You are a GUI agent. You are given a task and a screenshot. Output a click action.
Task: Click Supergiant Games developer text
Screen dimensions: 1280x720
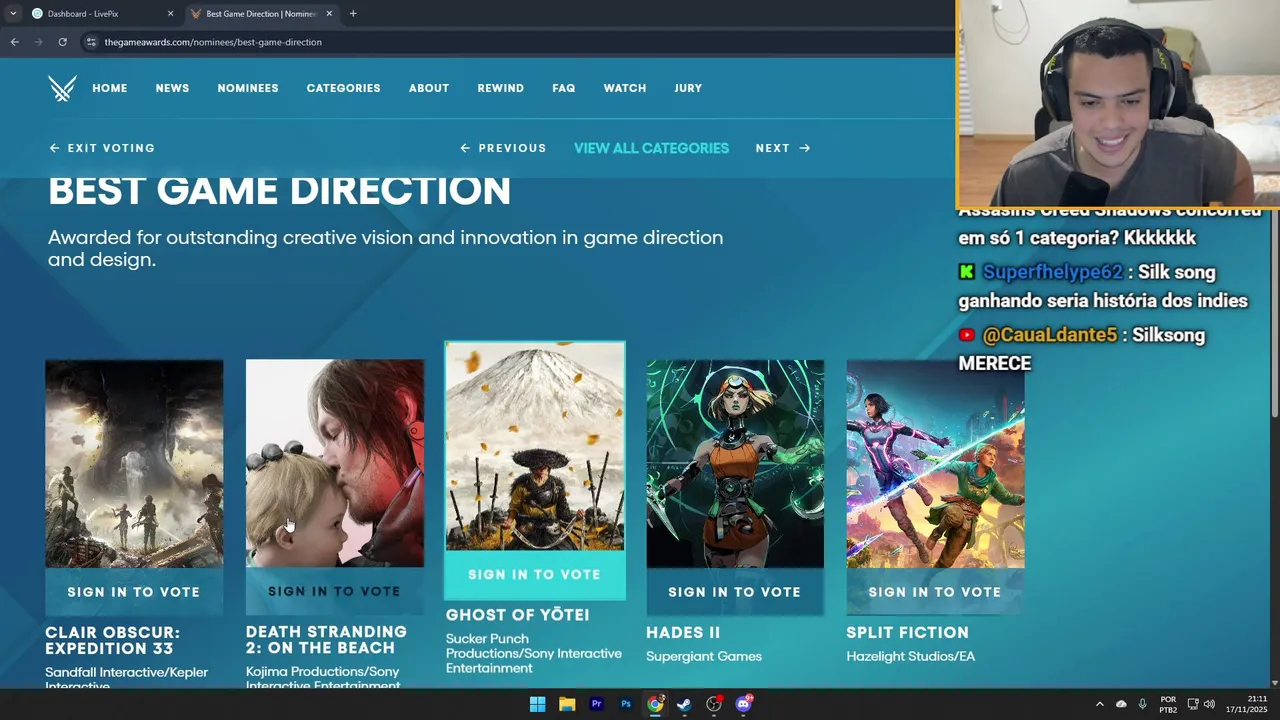click(x=704, y=657)
